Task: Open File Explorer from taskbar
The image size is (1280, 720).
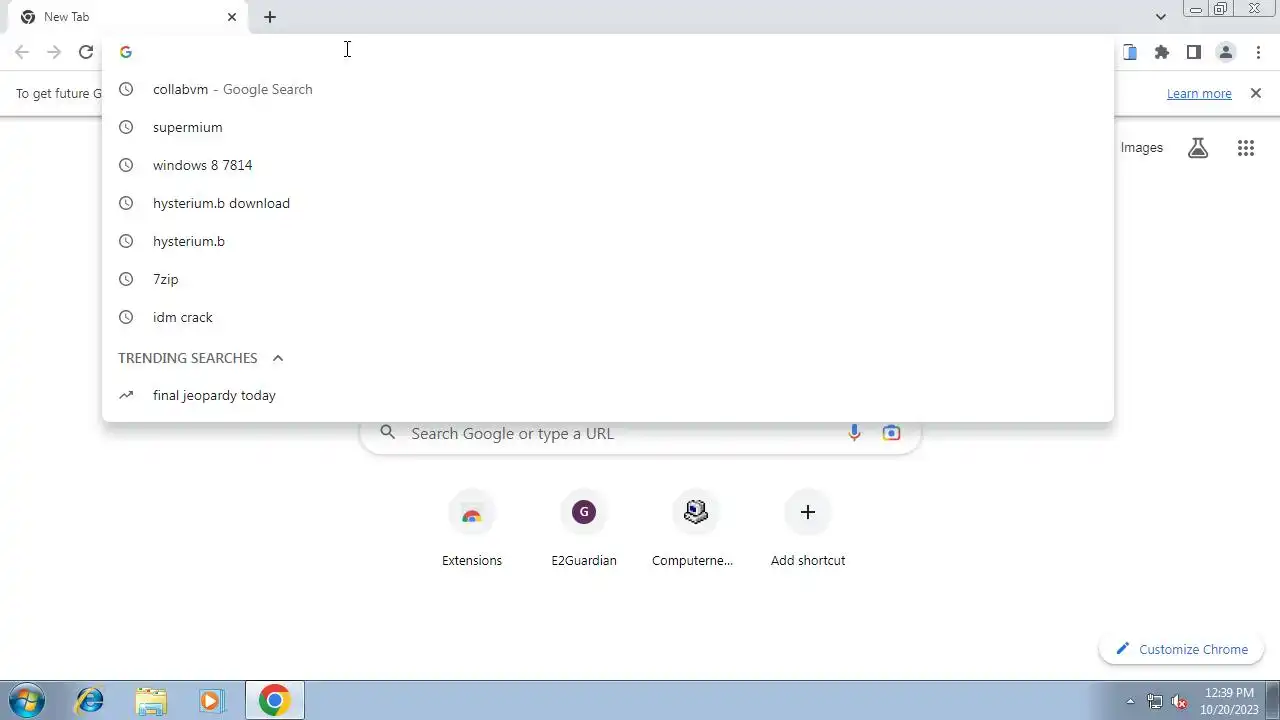Action: pos(151,700)
